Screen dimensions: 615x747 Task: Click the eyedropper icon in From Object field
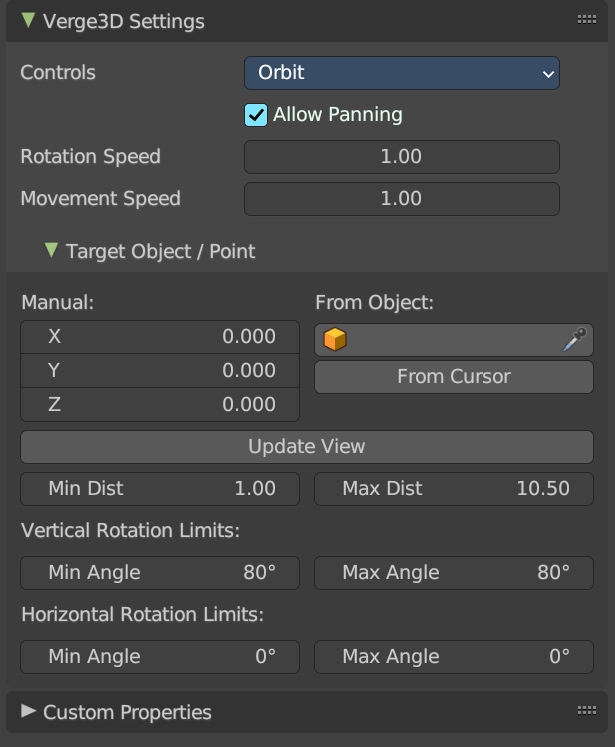tap(575, 340)
